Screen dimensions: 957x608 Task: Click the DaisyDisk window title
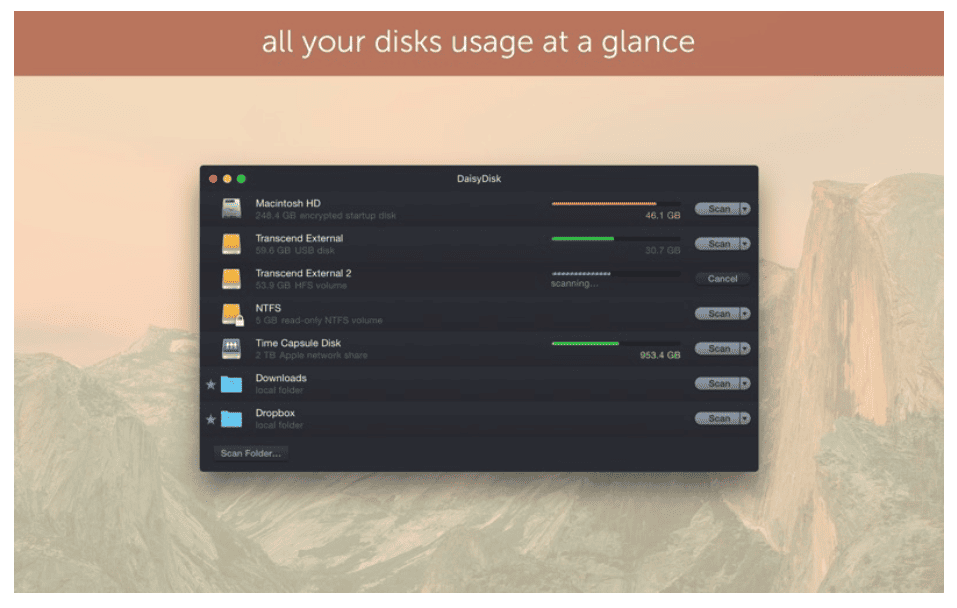coord(479,178)
